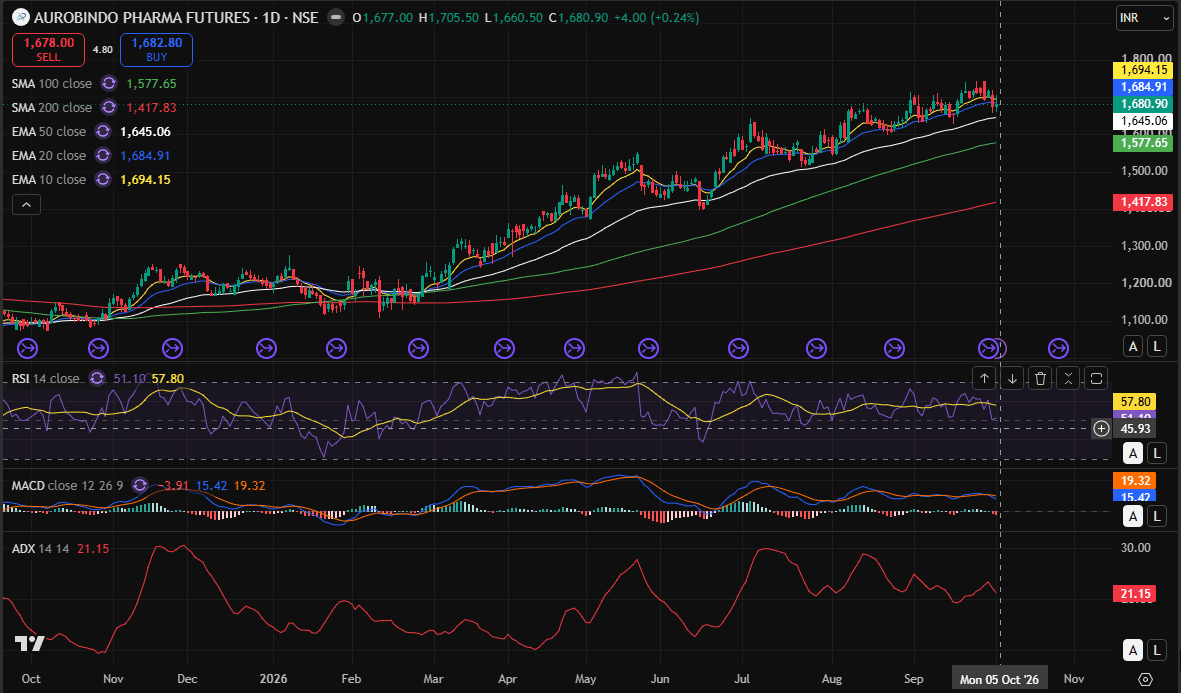1181x693 pixels.
Task: Click the 4.80 spread value
Action: pos(102,50)
